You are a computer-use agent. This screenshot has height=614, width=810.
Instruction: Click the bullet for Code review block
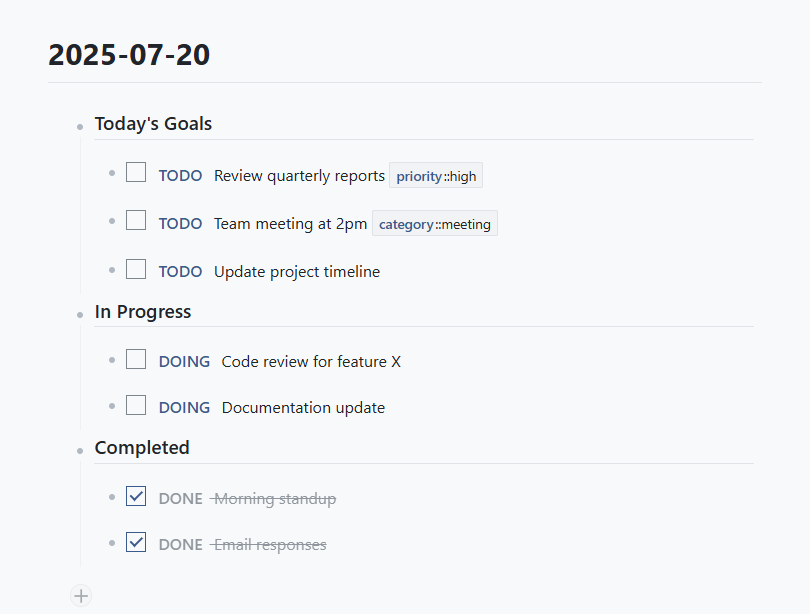pos(111,360)
